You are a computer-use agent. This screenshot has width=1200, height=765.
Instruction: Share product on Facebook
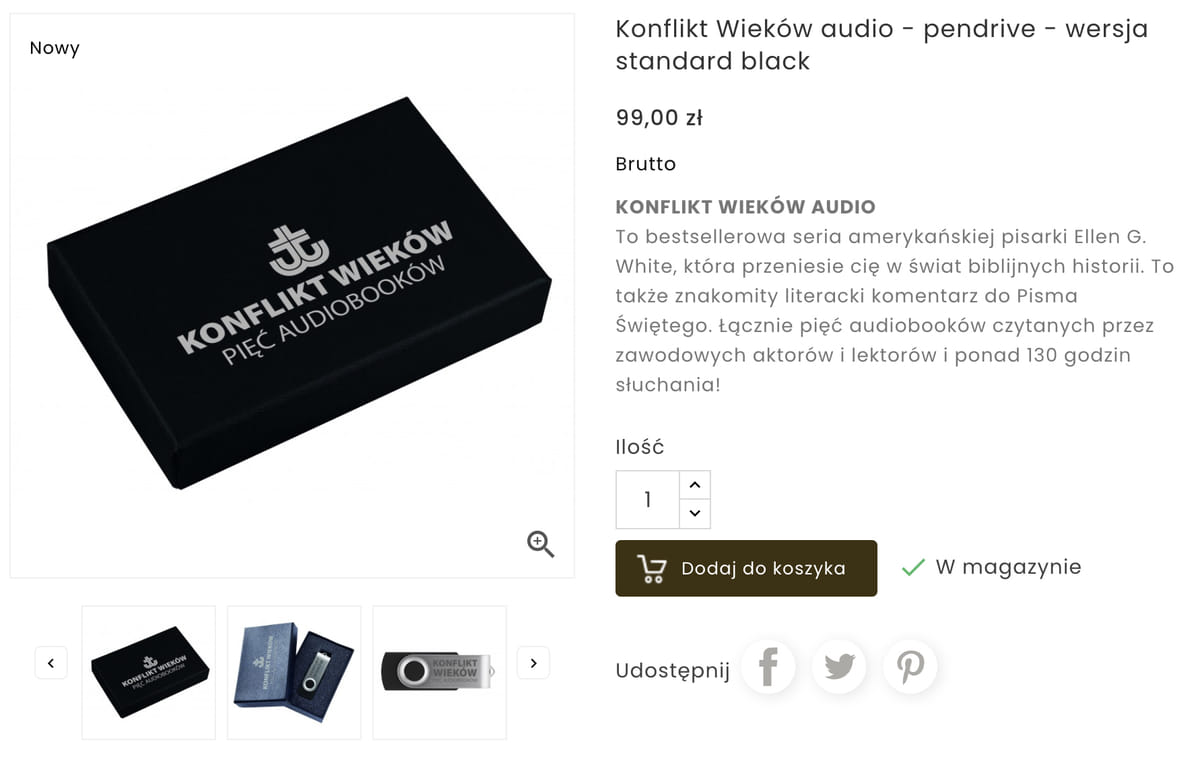pos(767,667)
